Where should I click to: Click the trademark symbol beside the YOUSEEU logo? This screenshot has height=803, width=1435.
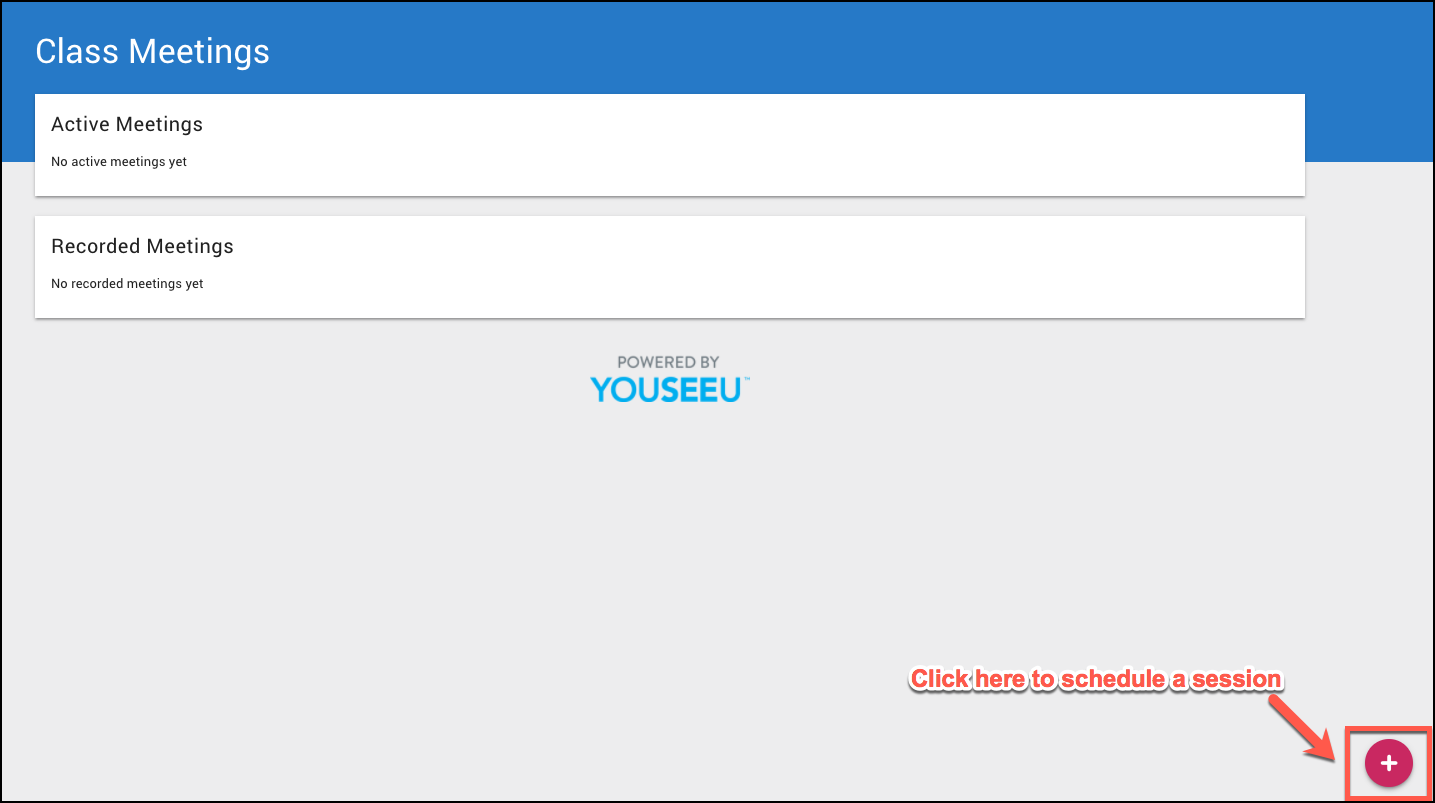point(745,379)
